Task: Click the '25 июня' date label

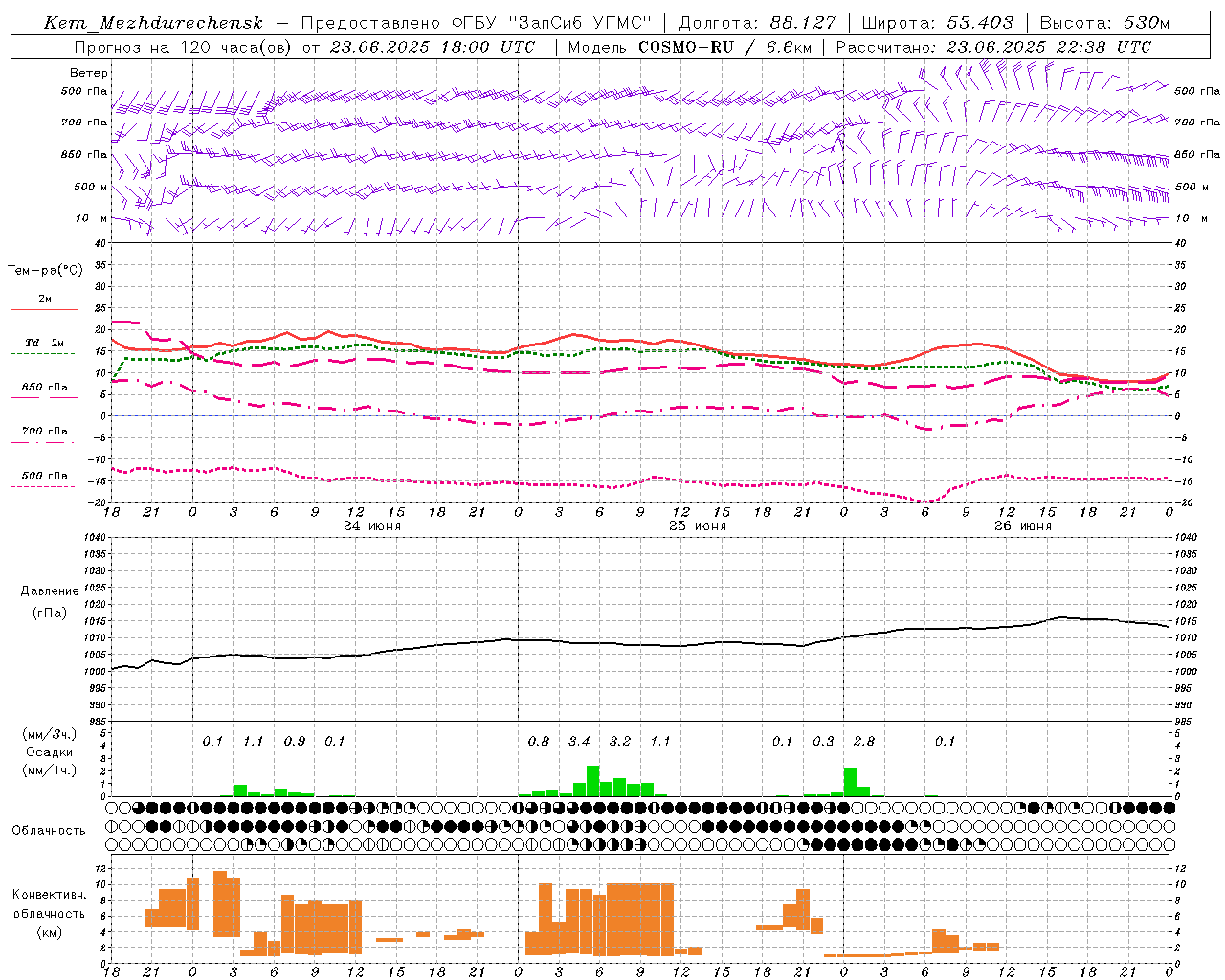Action: click(x=698, y=526)
